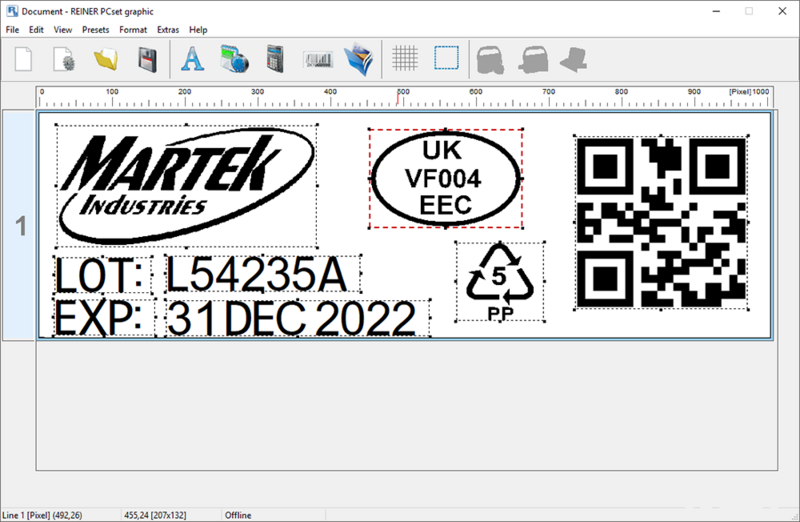Select the EXP: text object
800x522 pixels.
tap(104, 318)
